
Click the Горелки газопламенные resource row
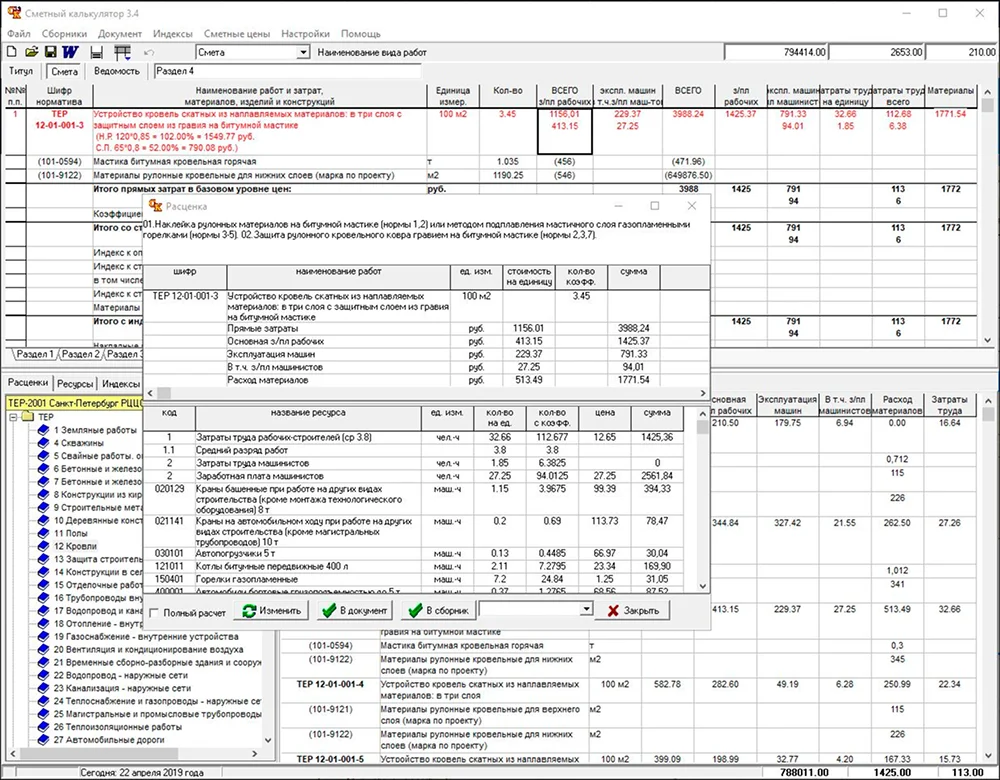coord(413,580)
